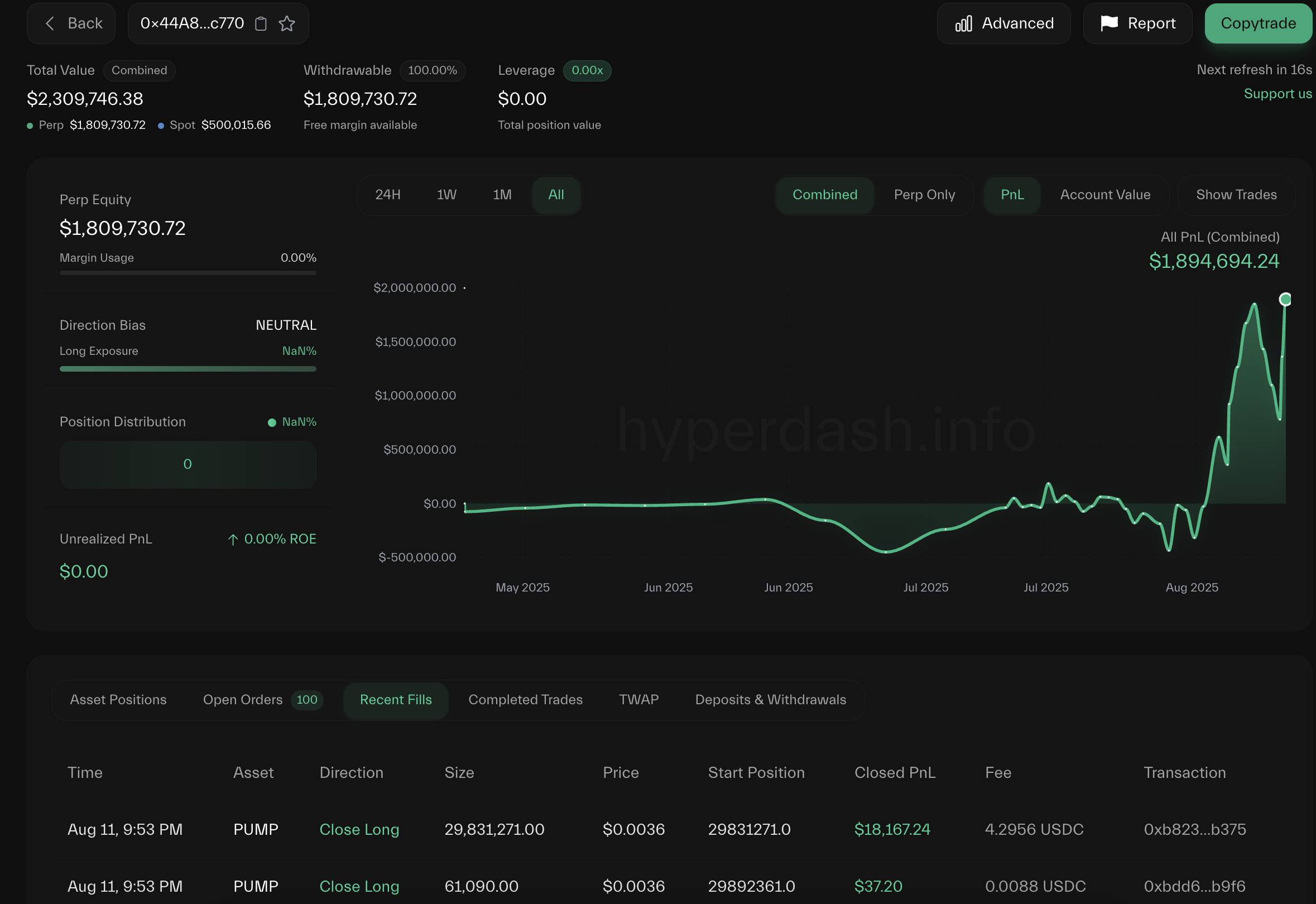The image size is (1316, 904).
Task: Click the Direction column header
Action: 351,773
